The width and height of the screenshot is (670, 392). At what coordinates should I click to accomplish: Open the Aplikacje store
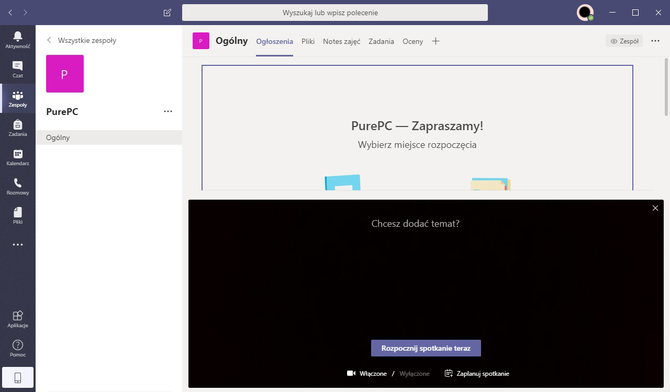tap(18, 319)
